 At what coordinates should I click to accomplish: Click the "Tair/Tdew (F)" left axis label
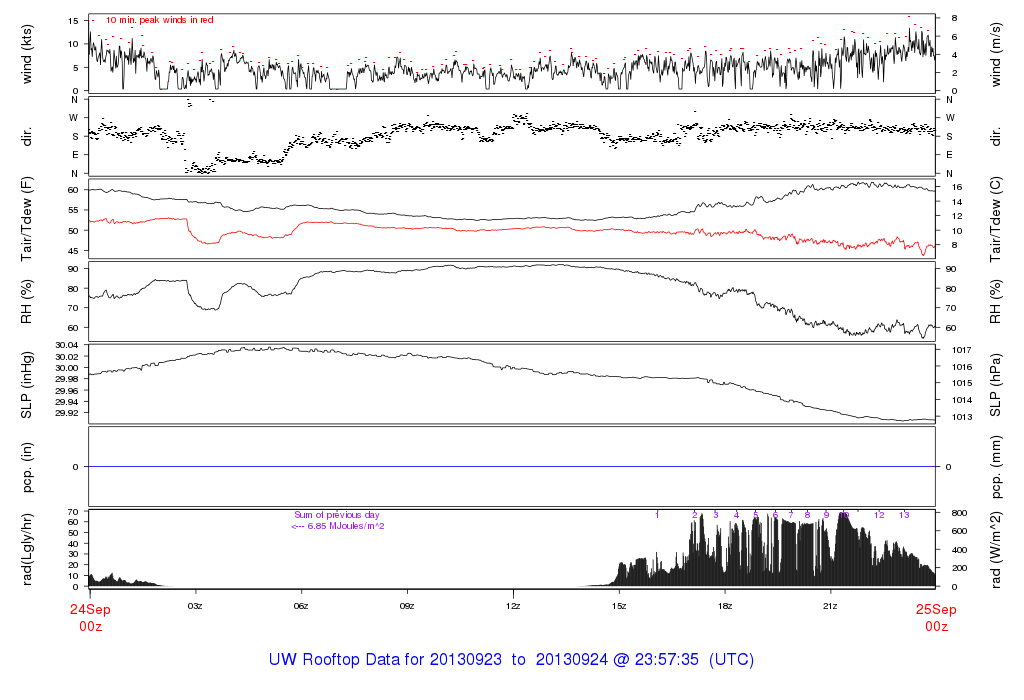click(27, 219)
